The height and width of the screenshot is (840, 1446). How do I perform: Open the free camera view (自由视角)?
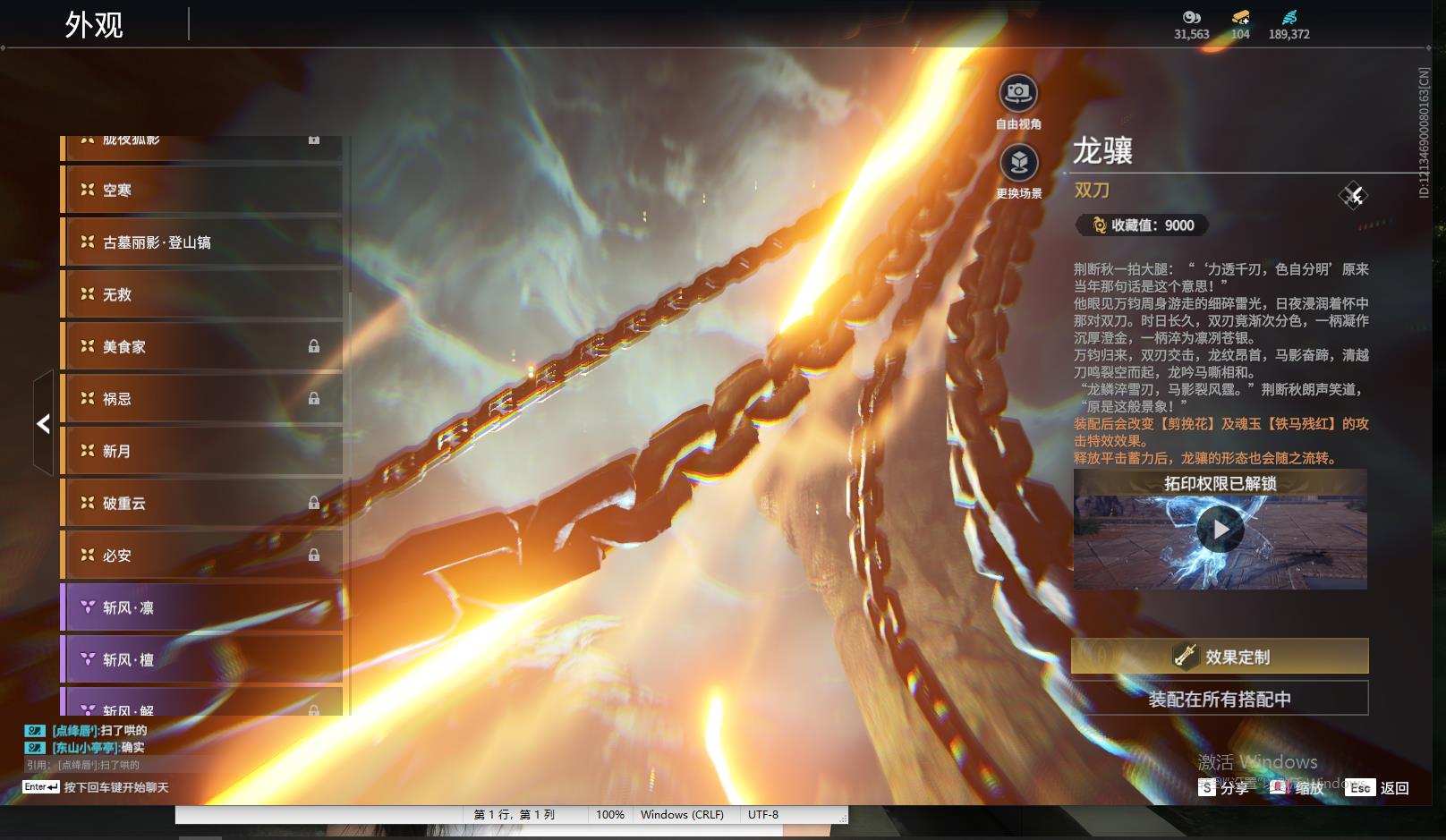tap(1018, 92)
